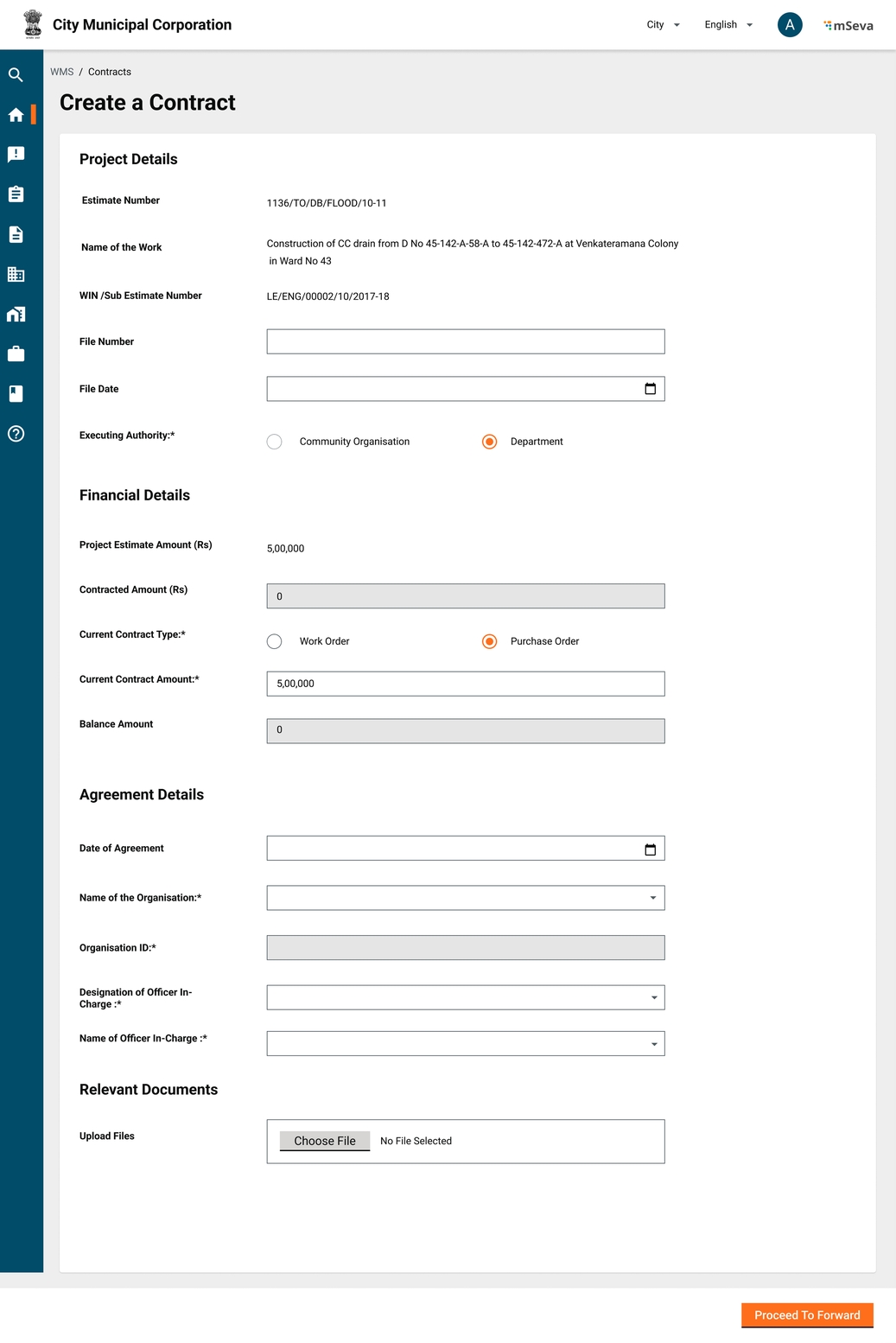
Task: Go to WMS breadcrumb link
Action: (x=61, y=72)
